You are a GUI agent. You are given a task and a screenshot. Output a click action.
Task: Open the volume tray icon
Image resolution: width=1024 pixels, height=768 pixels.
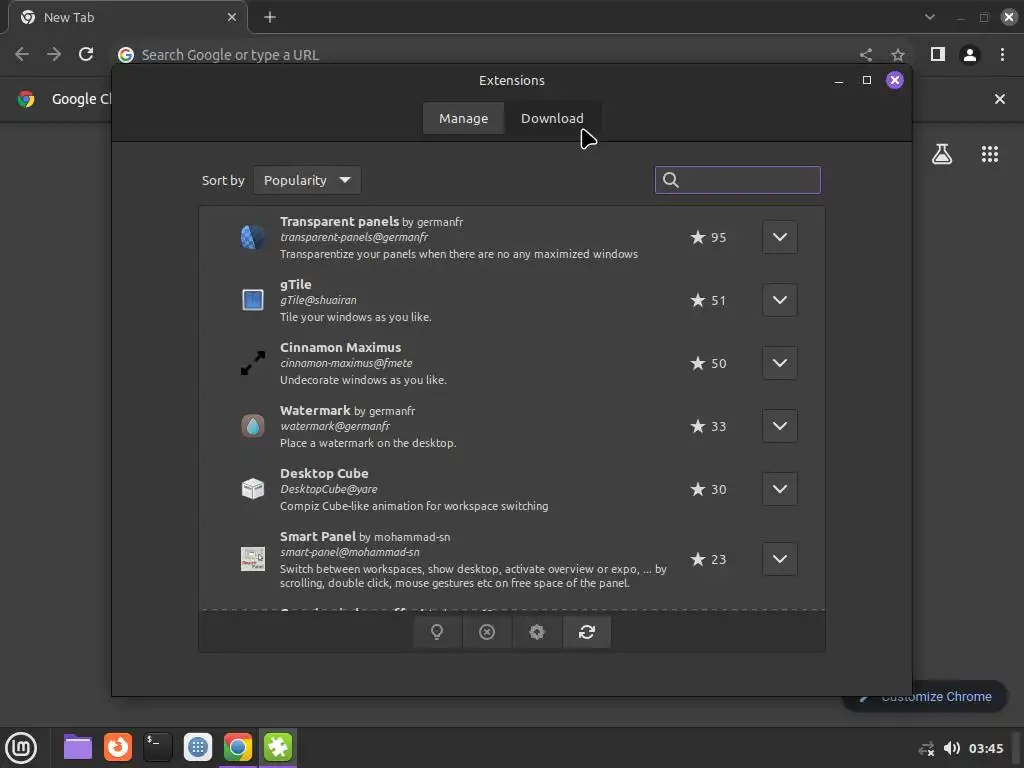(952, 748)
